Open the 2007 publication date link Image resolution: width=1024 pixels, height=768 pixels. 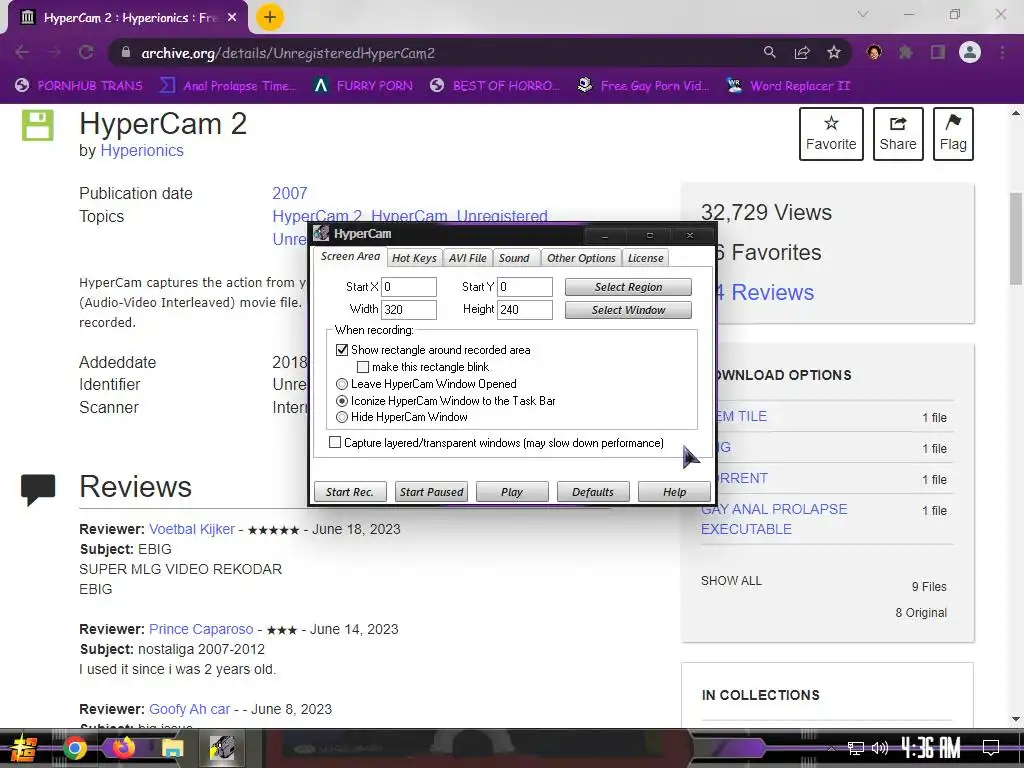pos(289,193)
